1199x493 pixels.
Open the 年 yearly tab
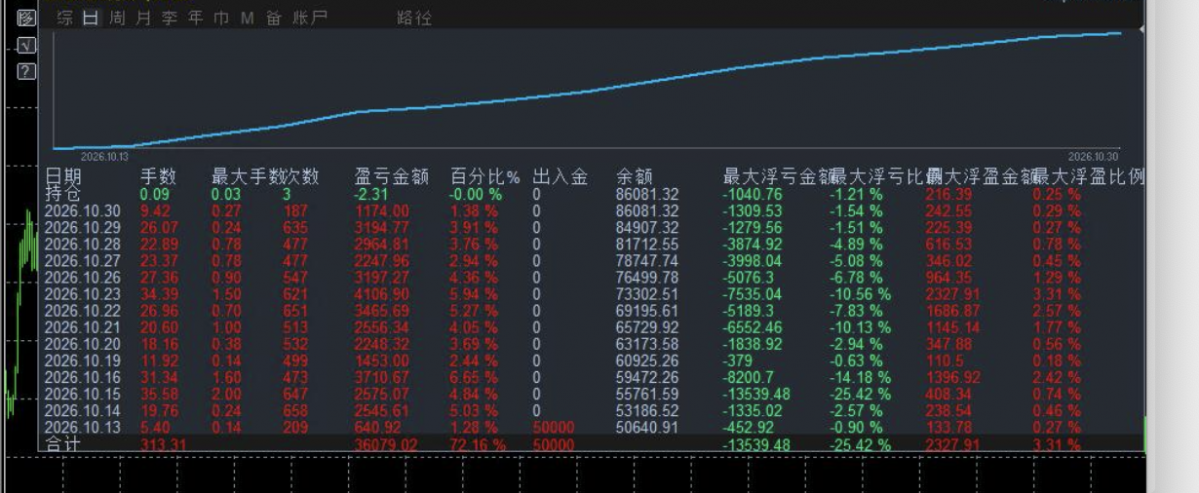click(x=196, y=18)
